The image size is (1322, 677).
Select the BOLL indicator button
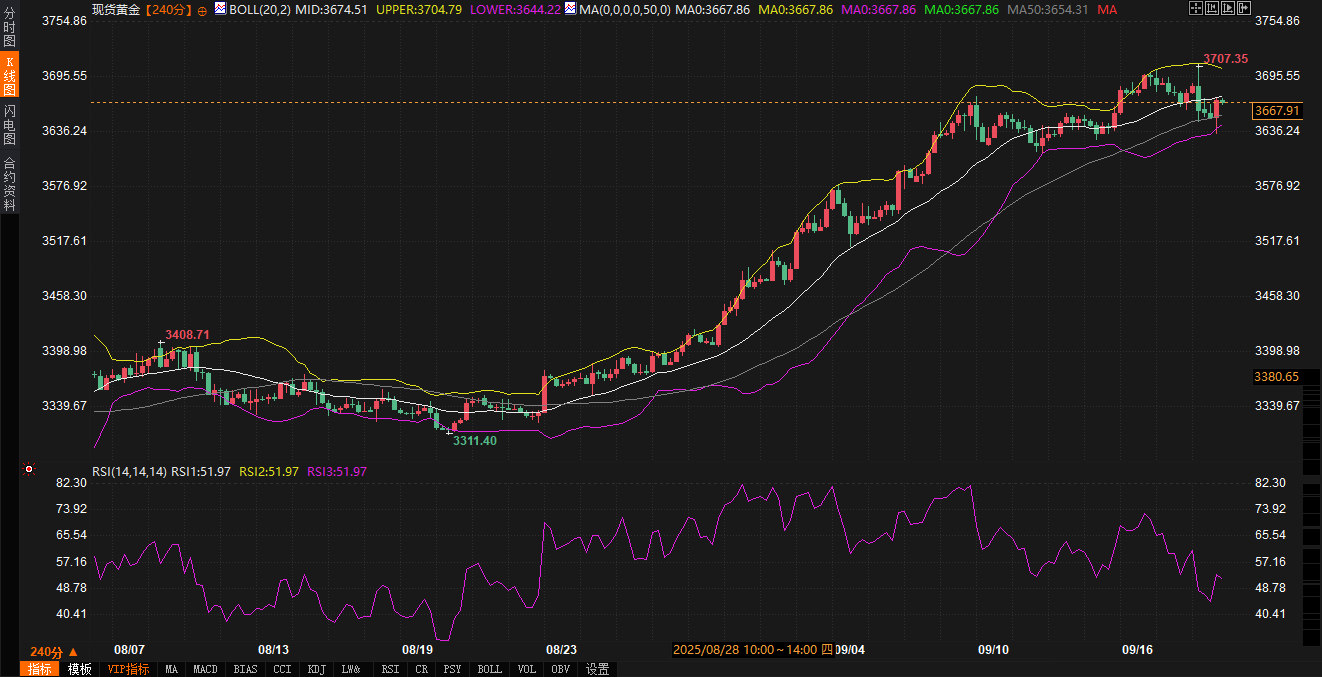pyautogui.click(x=489, y=669)
